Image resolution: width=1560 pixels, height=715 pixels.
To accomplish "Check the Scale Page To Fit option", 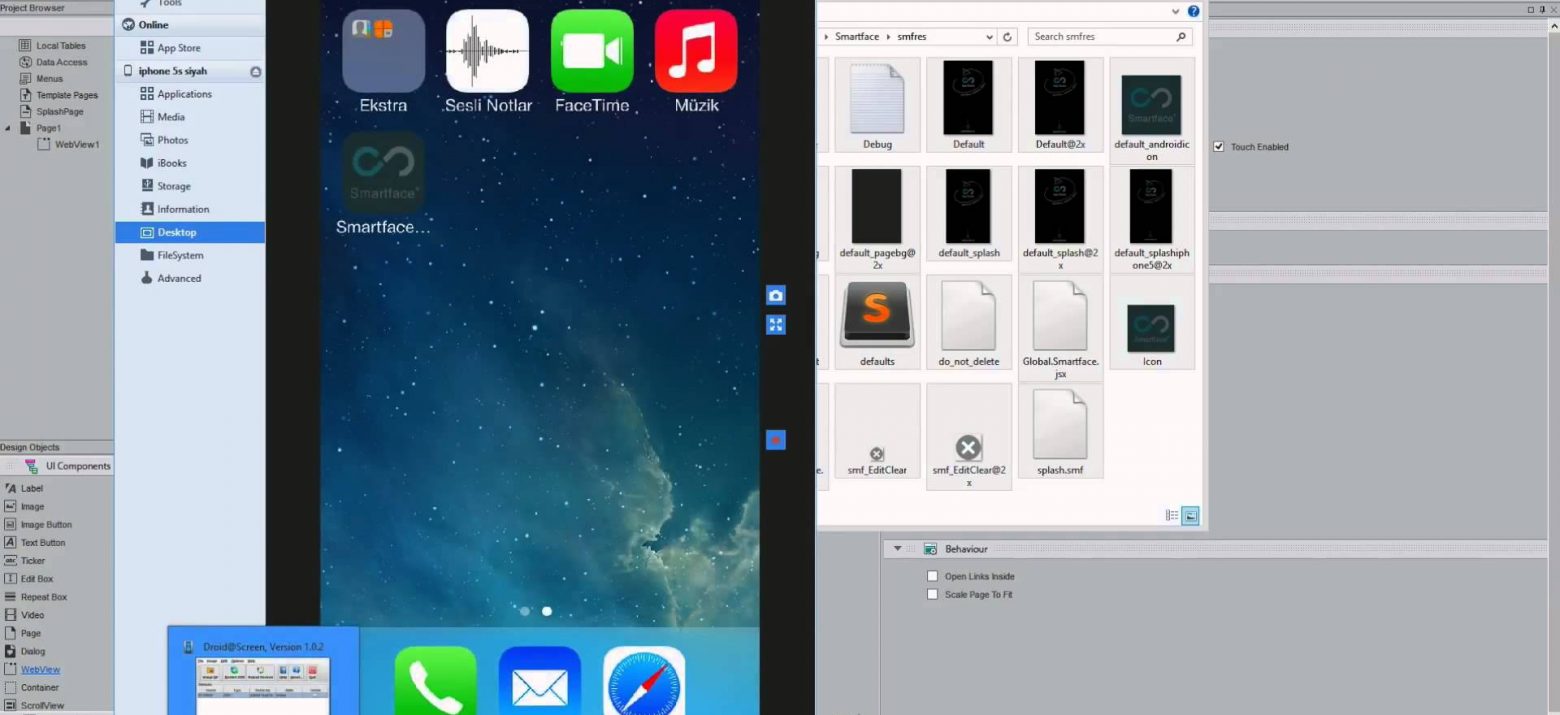I will point(932,594).
